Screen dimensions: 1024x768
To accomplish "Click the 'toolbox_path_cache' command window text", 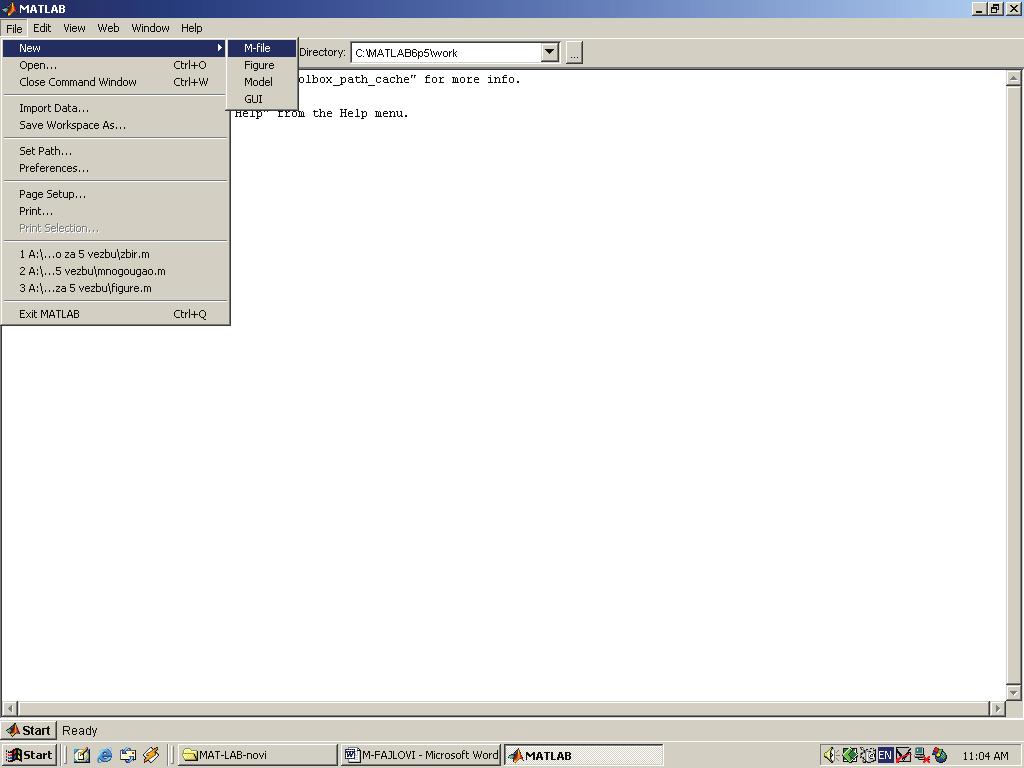I will 357,79.
